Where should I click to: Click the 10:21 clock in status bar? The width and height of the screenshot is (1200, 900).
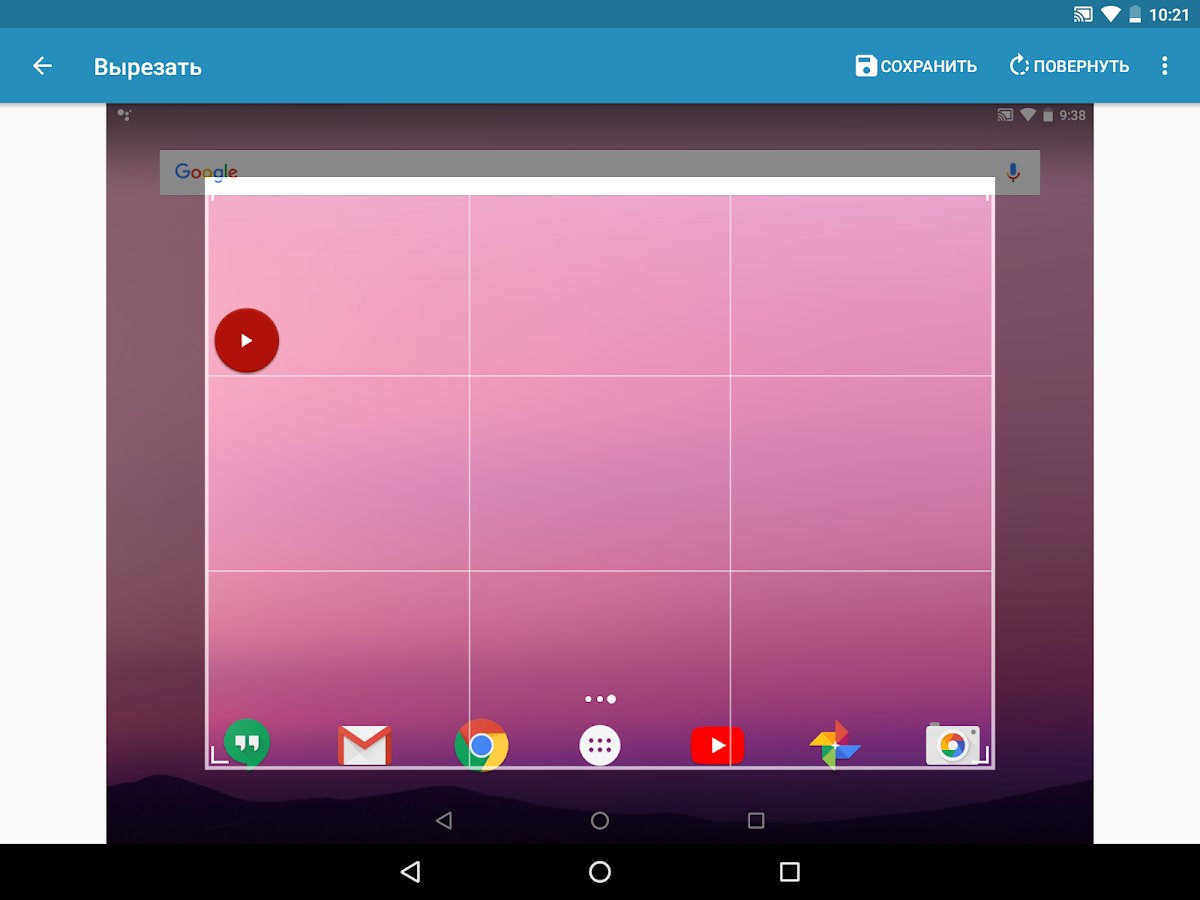click(1169, 14)
